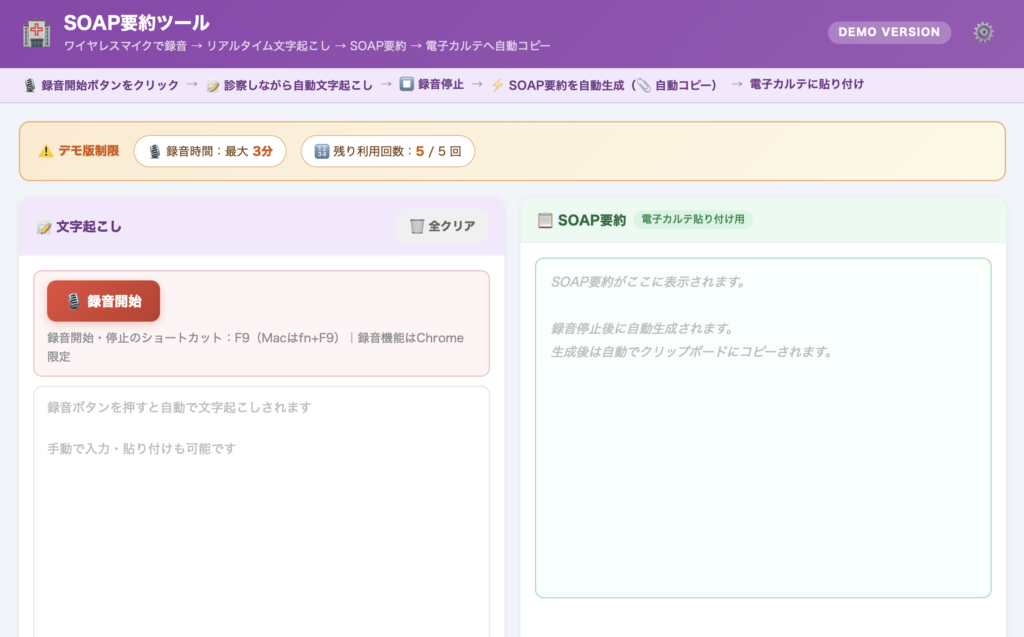Click the DEMO VERSION badge
Screen dimensions: 1024x637
point(888,32)
